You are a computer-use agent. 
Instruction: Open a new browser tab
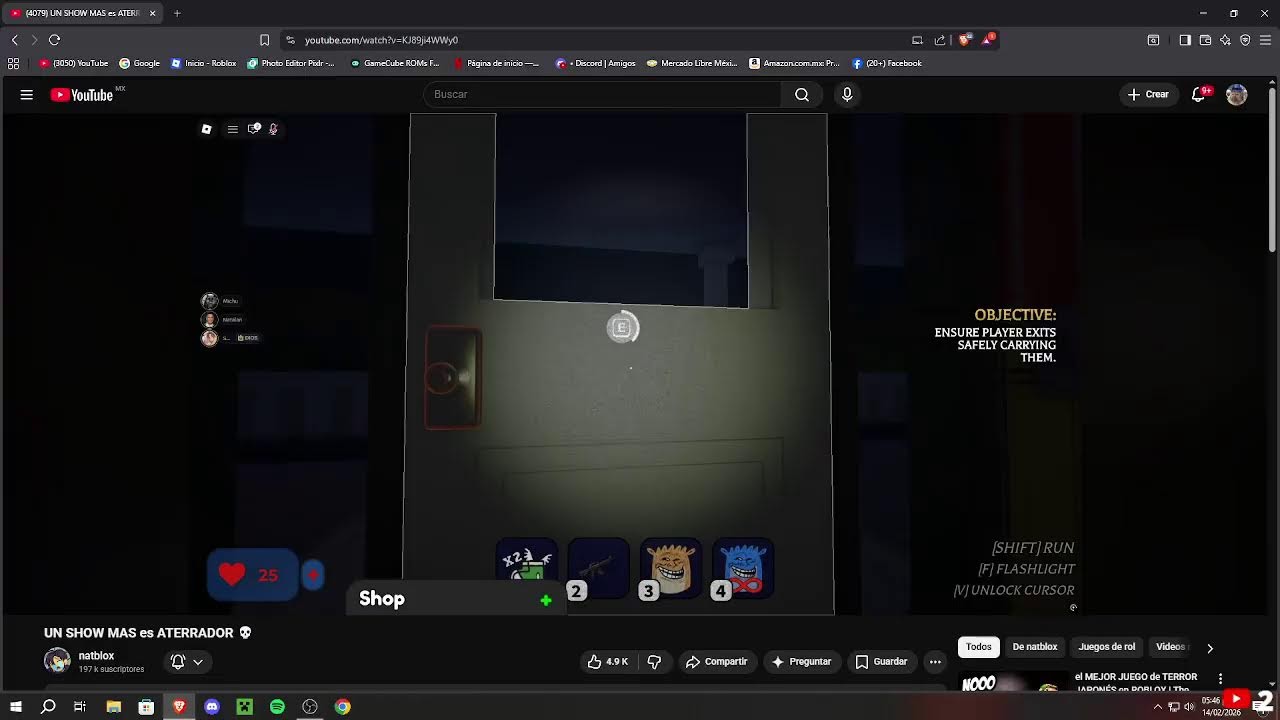pos(177,13)
